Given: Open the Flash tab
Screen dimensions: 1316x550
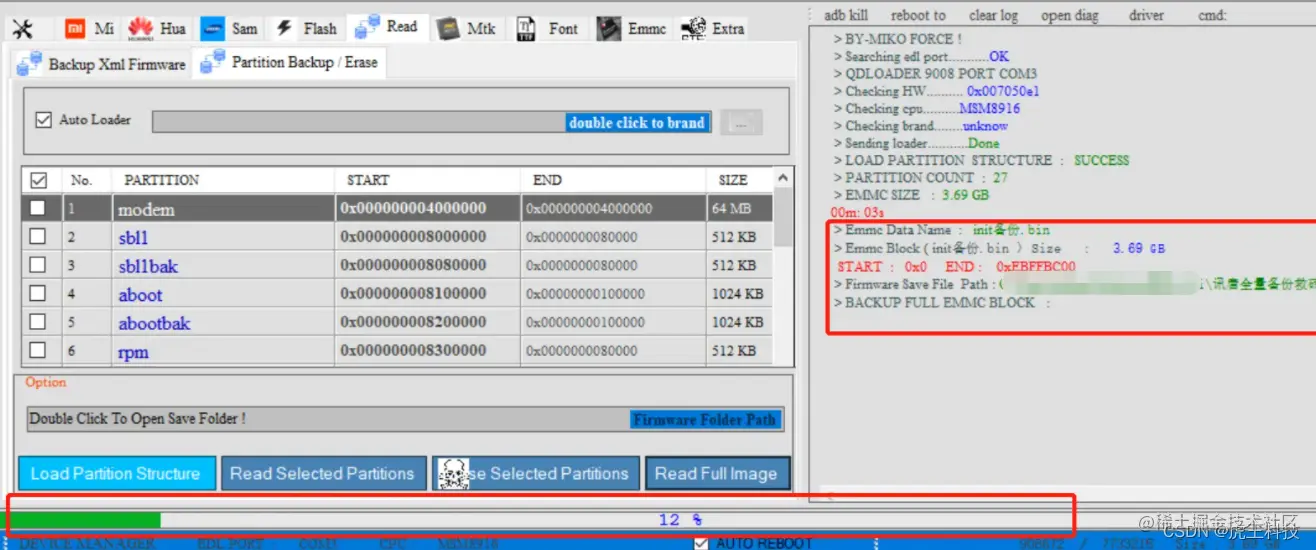Looking at the screenshot, I should 305,29.
